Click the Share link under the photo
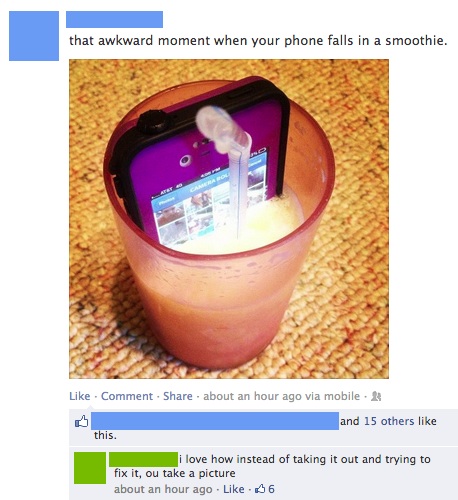 pyautogui.click(x=178, y=396)
